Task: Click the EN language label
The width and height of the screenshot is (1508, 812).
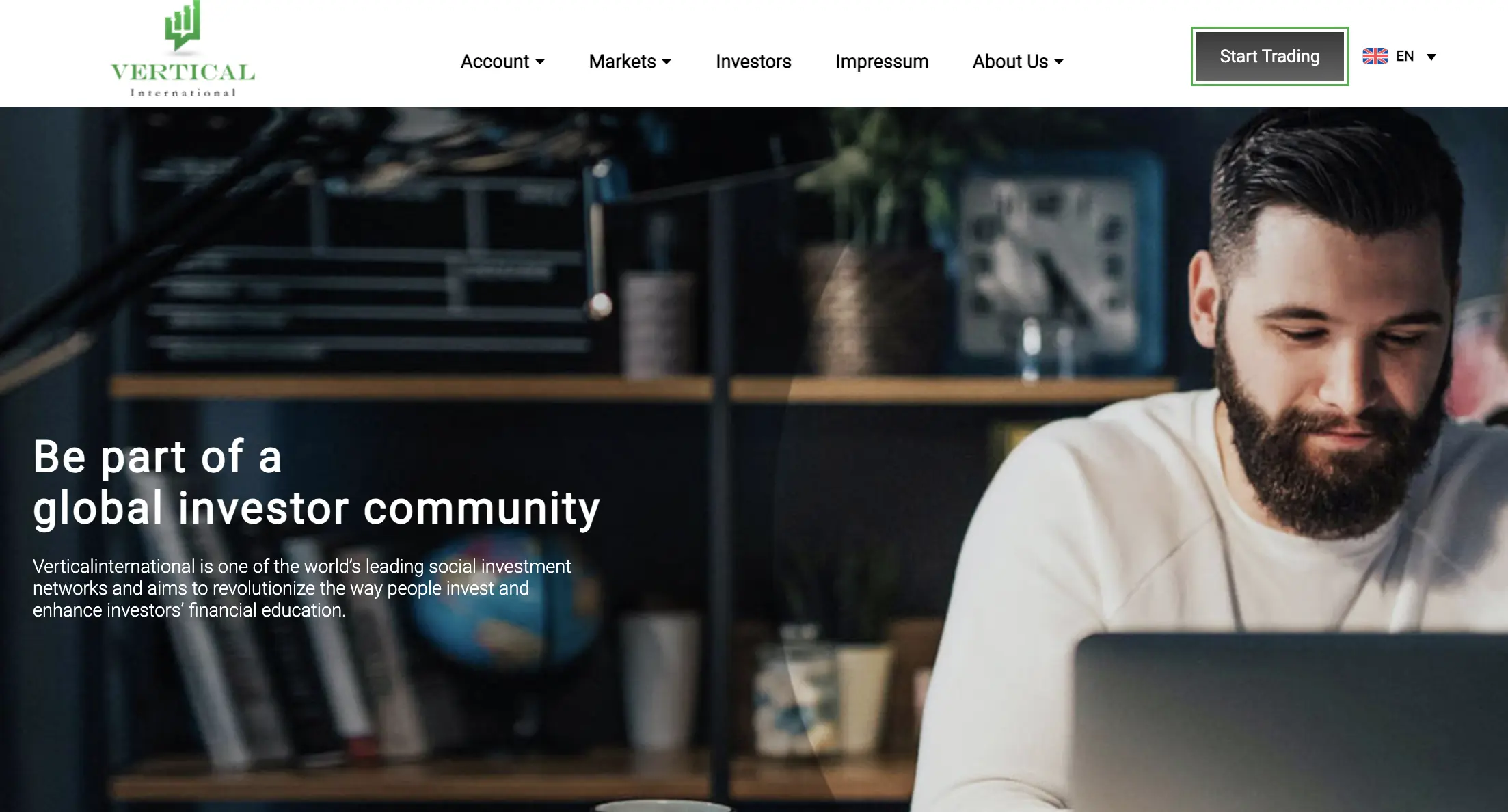Action: pos(1405,56)
